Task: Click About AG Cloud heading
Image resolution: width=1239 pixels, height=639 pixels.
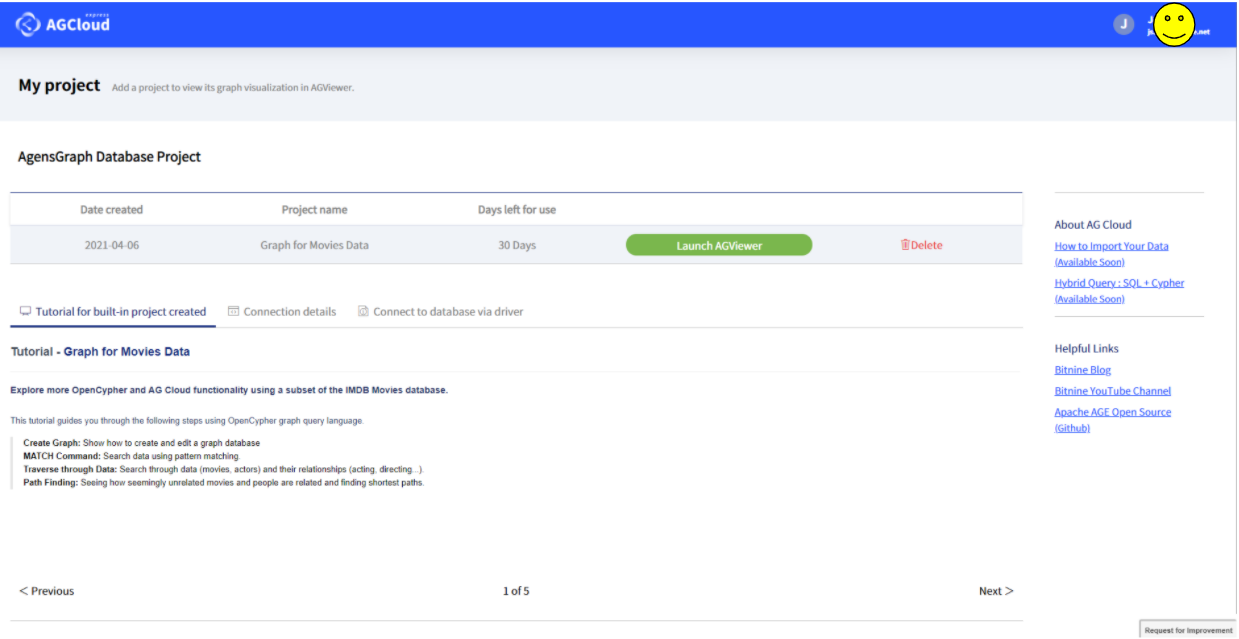Action: (1093, 225)
